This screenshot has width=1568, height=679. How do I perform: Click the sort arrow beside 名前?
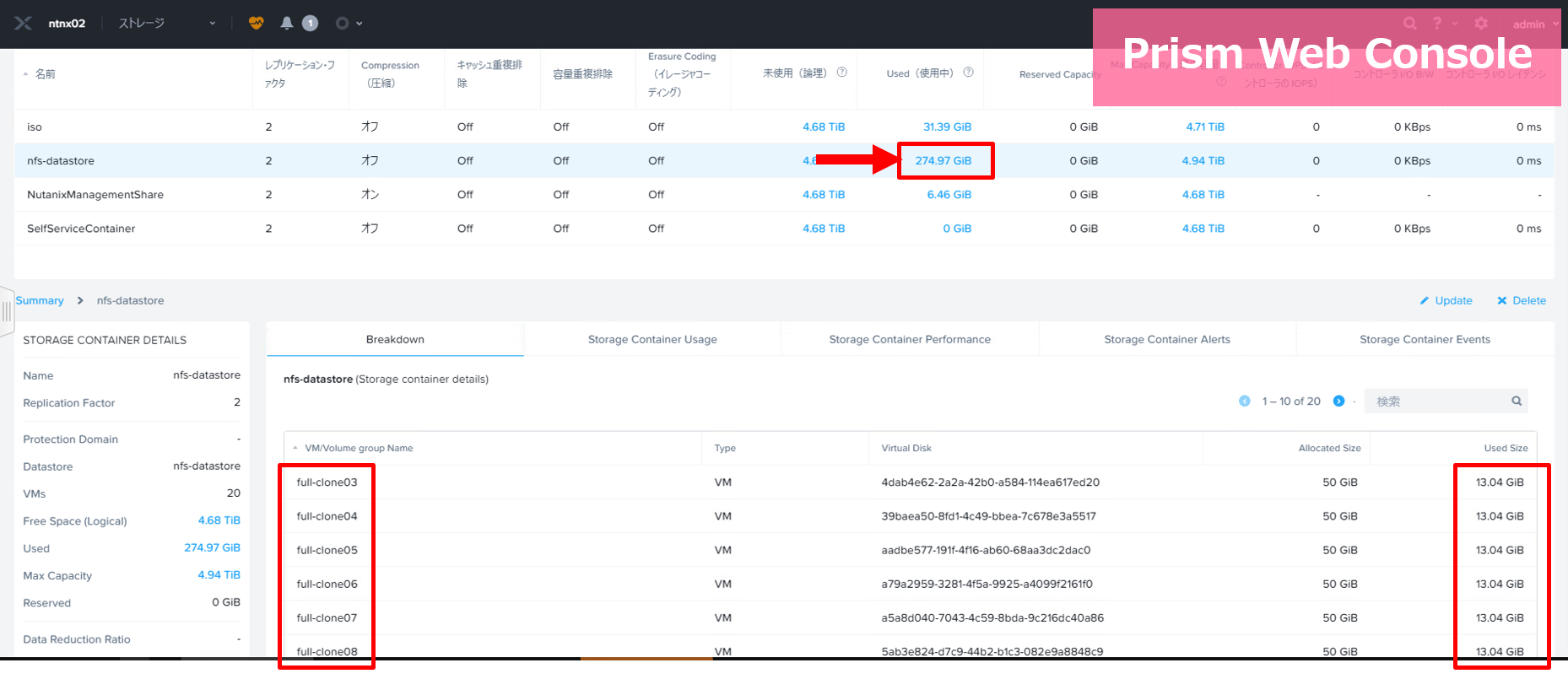click(x=25, y=74)
